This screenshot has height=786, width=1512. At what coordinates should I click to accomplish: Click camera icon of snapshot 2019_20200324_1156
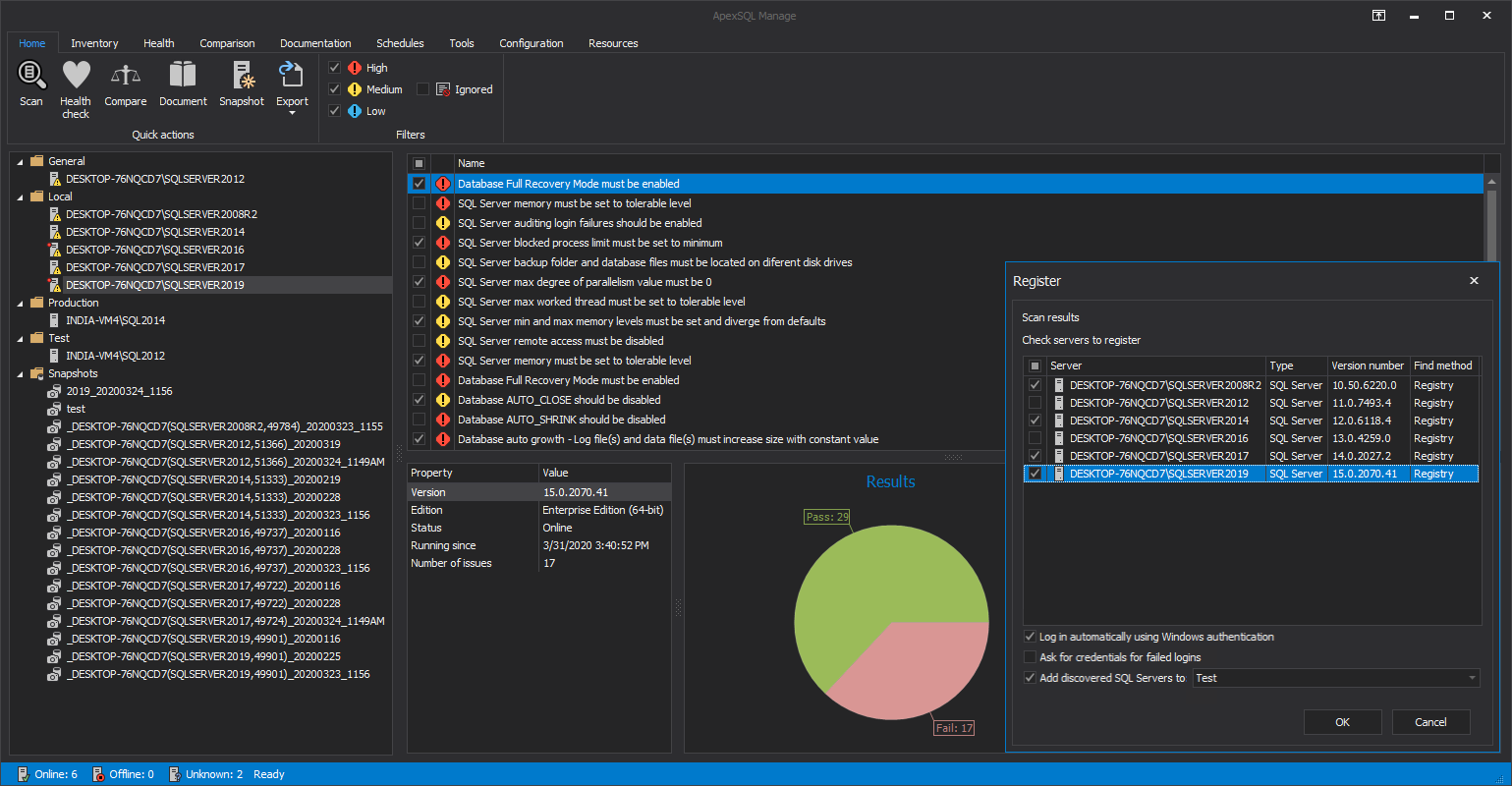(x=55, y=391)
